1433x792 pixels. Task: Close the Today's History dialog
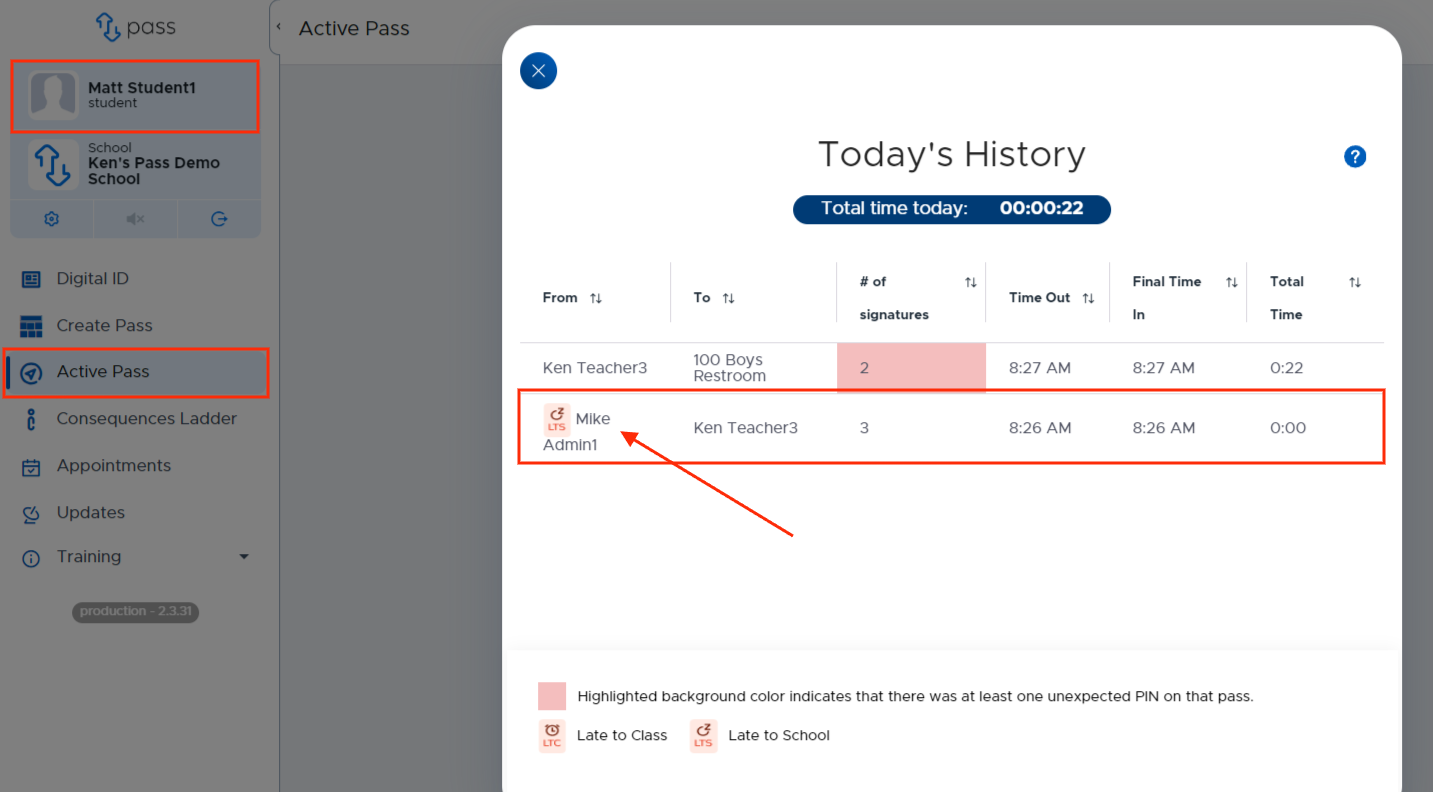pos(538,71)
